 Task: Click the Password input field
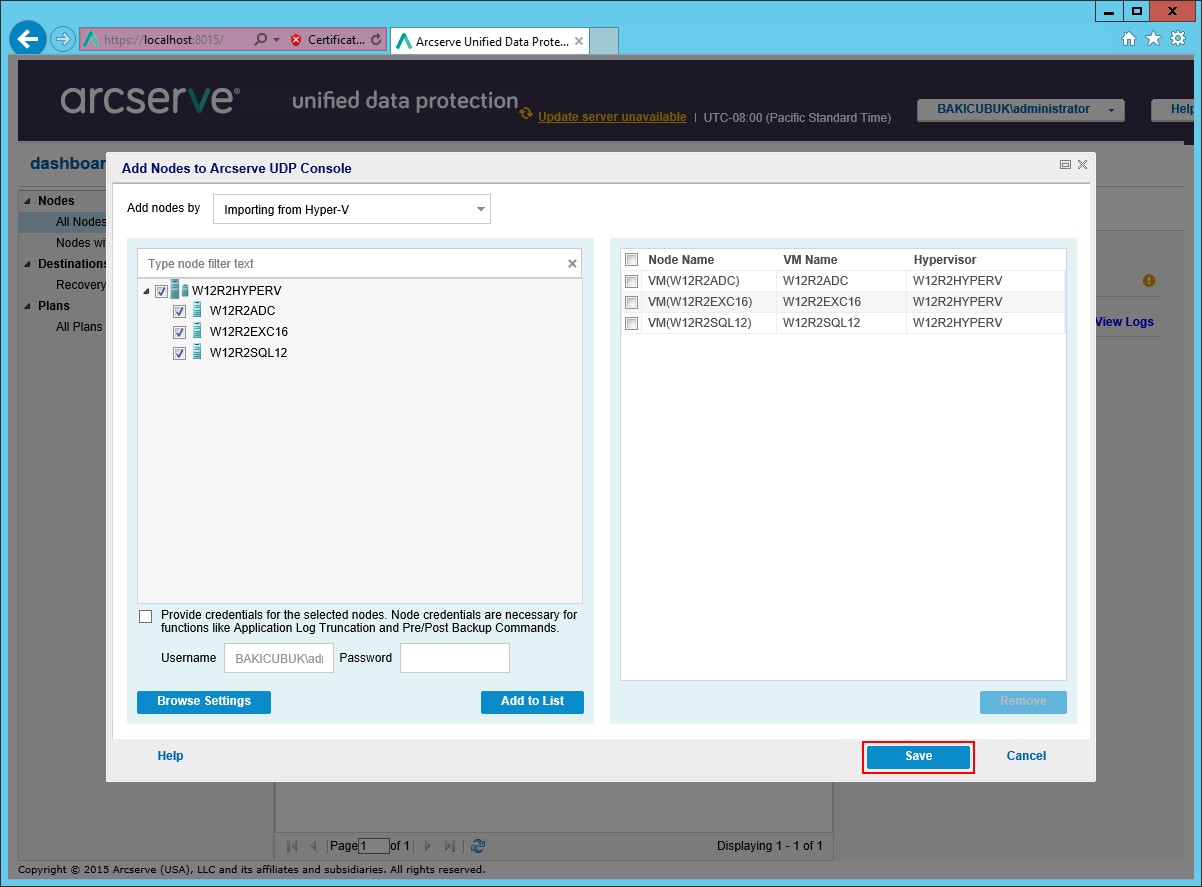click(x=455, y=658)
